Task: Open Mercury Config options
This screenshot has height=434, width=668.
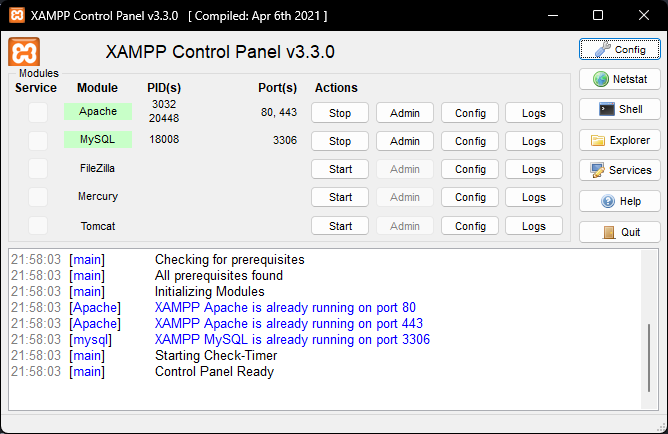Action: coord(470,197)
